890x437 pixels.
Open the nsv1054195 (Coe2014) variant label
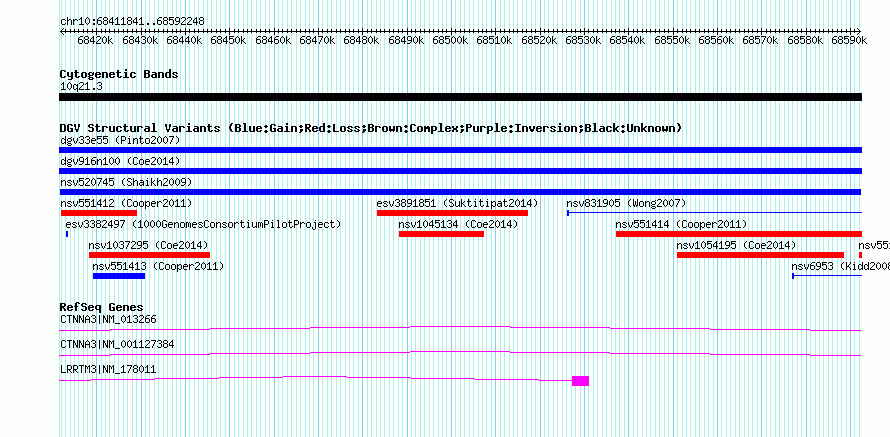(737, 245)
